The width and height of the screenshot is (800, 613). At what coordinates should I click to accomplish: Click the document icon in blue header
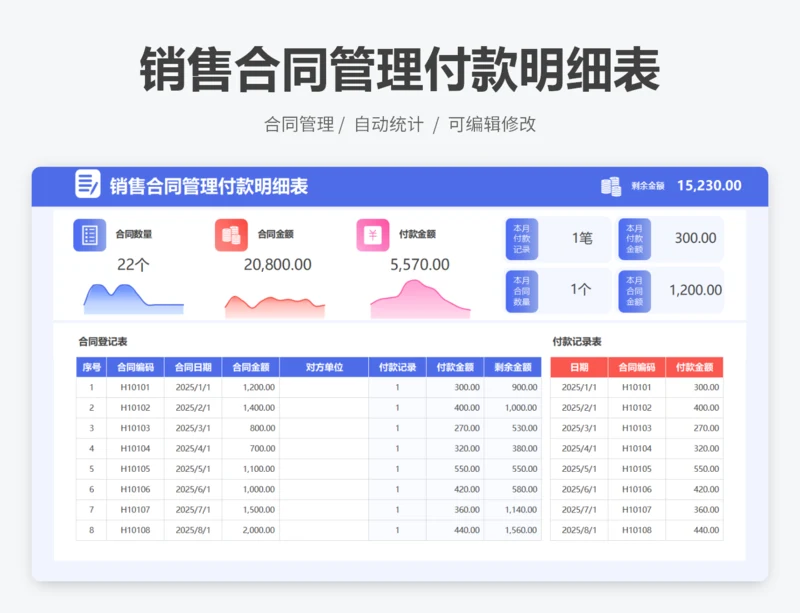pos(87,184)
